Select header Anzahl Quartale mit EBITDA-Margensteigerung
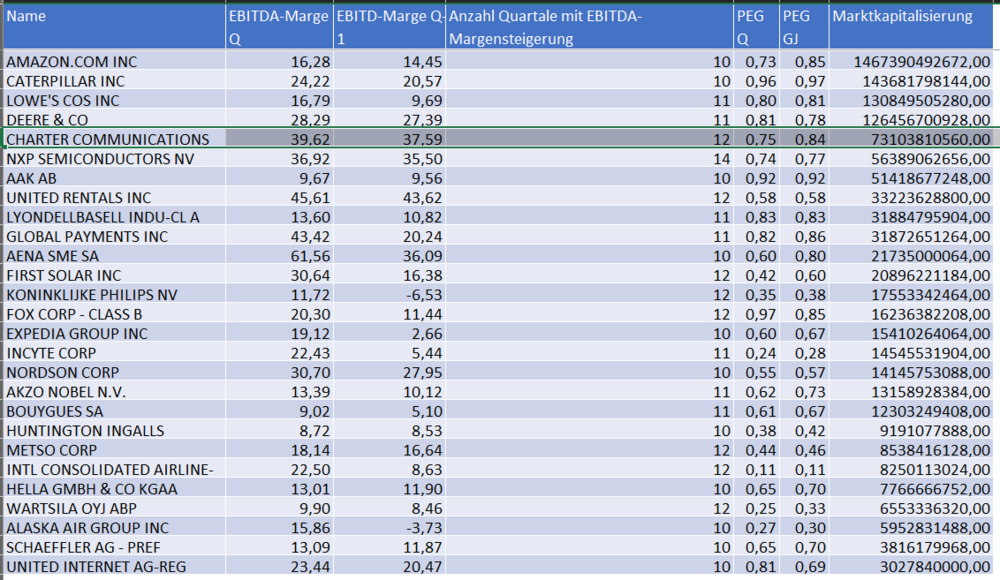The width and height of the screenshot is (1000, 580). point(589,27)
